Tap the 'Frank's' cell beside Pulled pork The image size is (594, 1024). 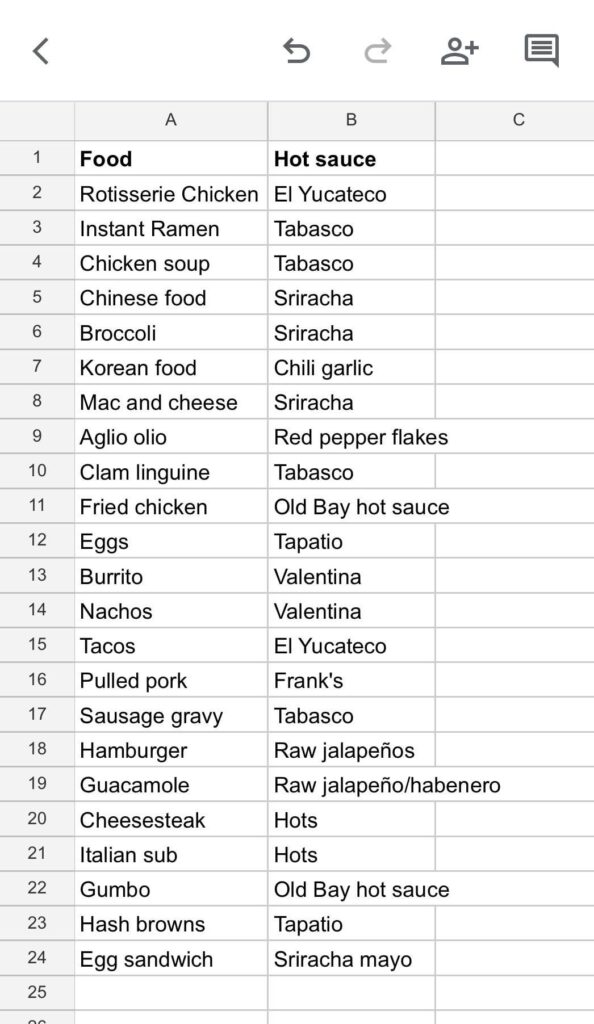[350, 680]
